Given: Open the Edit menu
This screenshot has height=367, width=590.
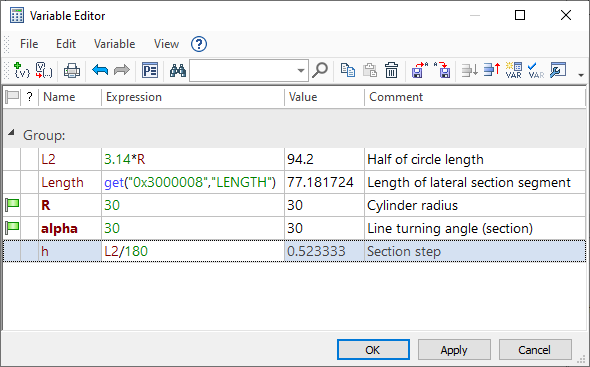Looking at the screenshot, I should coord(66,44).
